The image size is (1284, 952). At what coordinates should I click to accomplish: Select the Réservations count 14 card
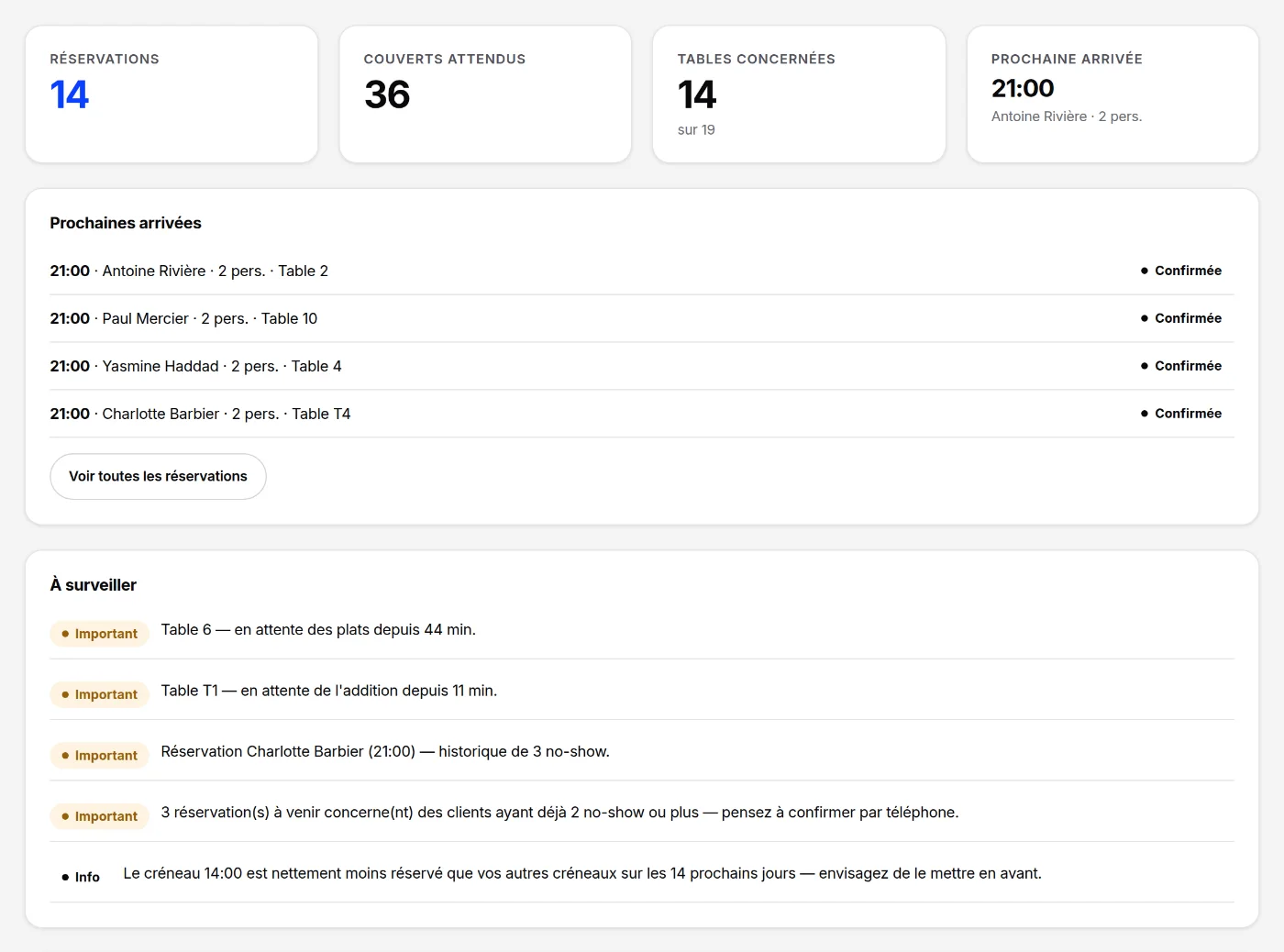[172, 94]
